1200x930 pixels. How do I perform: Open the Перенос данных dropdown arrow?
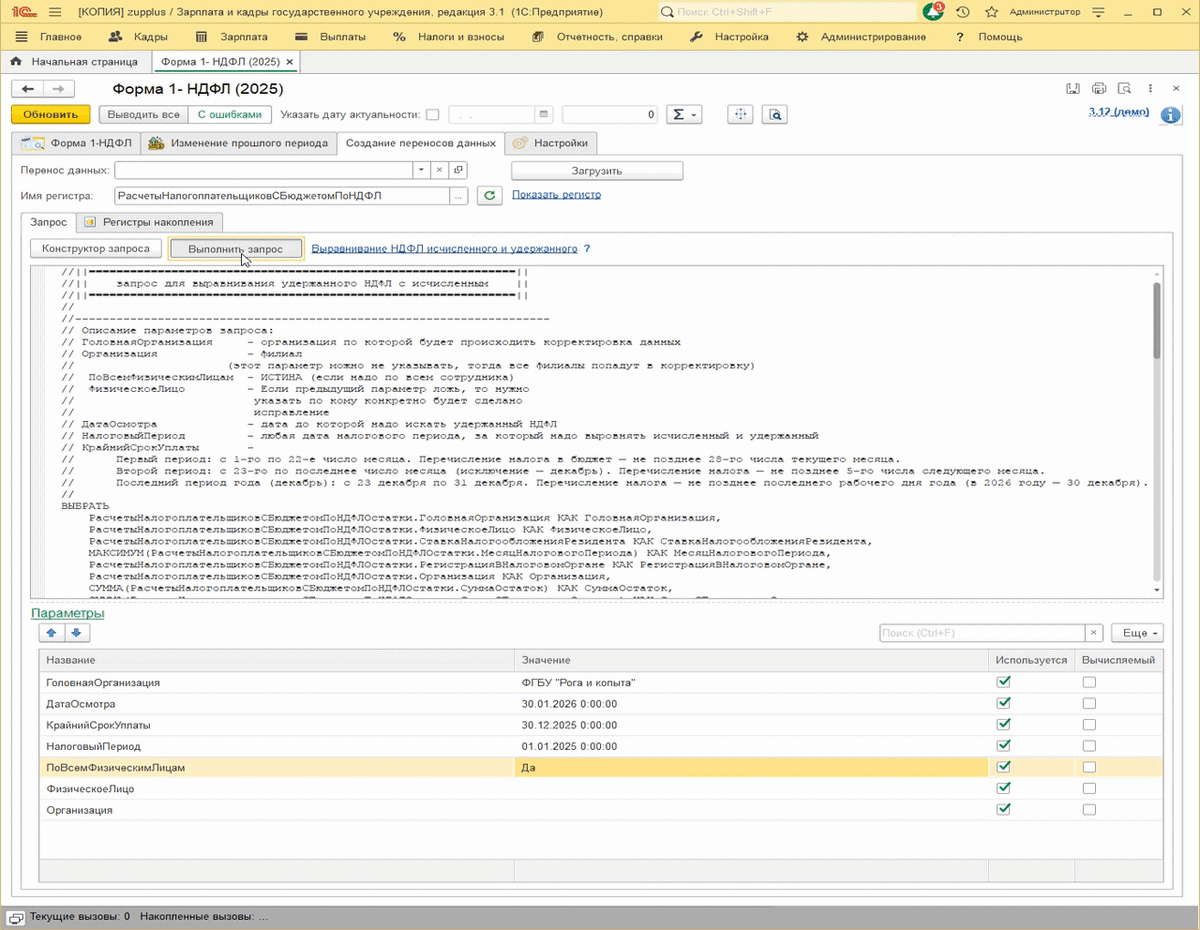pyautogui.click(x=421, y=170)
